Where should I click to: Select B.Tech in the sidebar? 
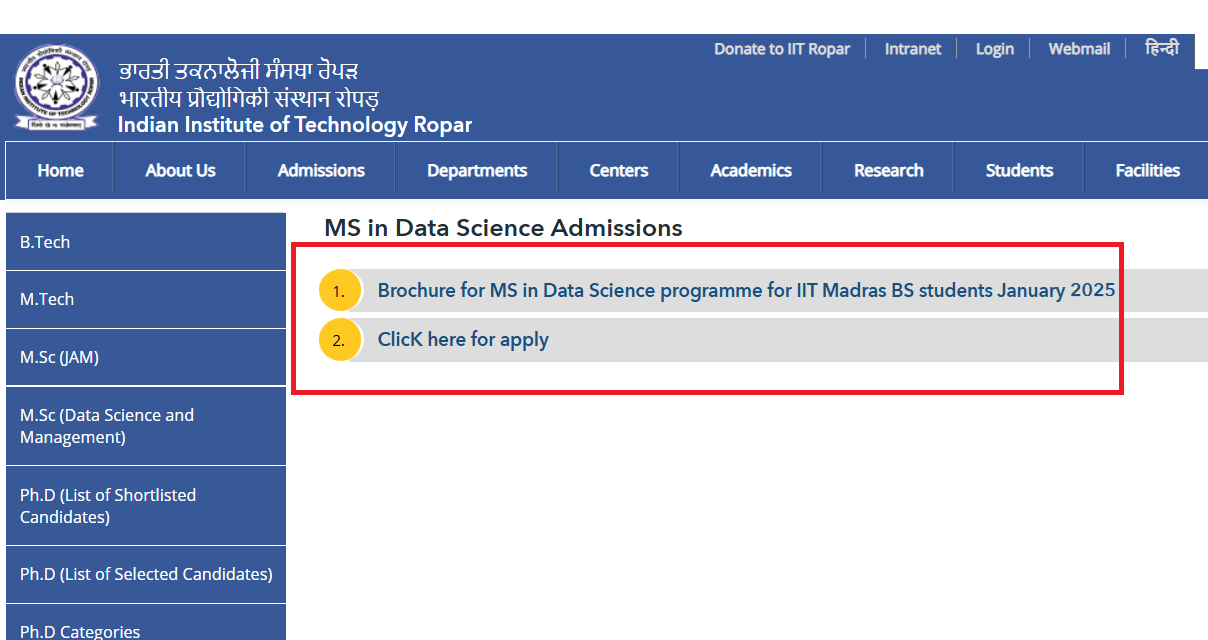tap(146, 242)
